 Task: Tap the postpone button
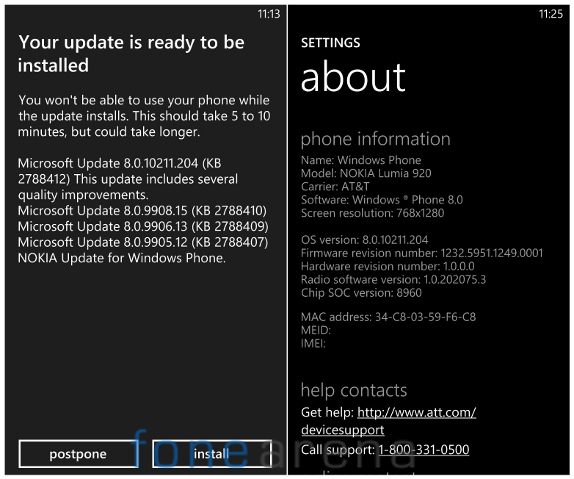coord(78,454)
